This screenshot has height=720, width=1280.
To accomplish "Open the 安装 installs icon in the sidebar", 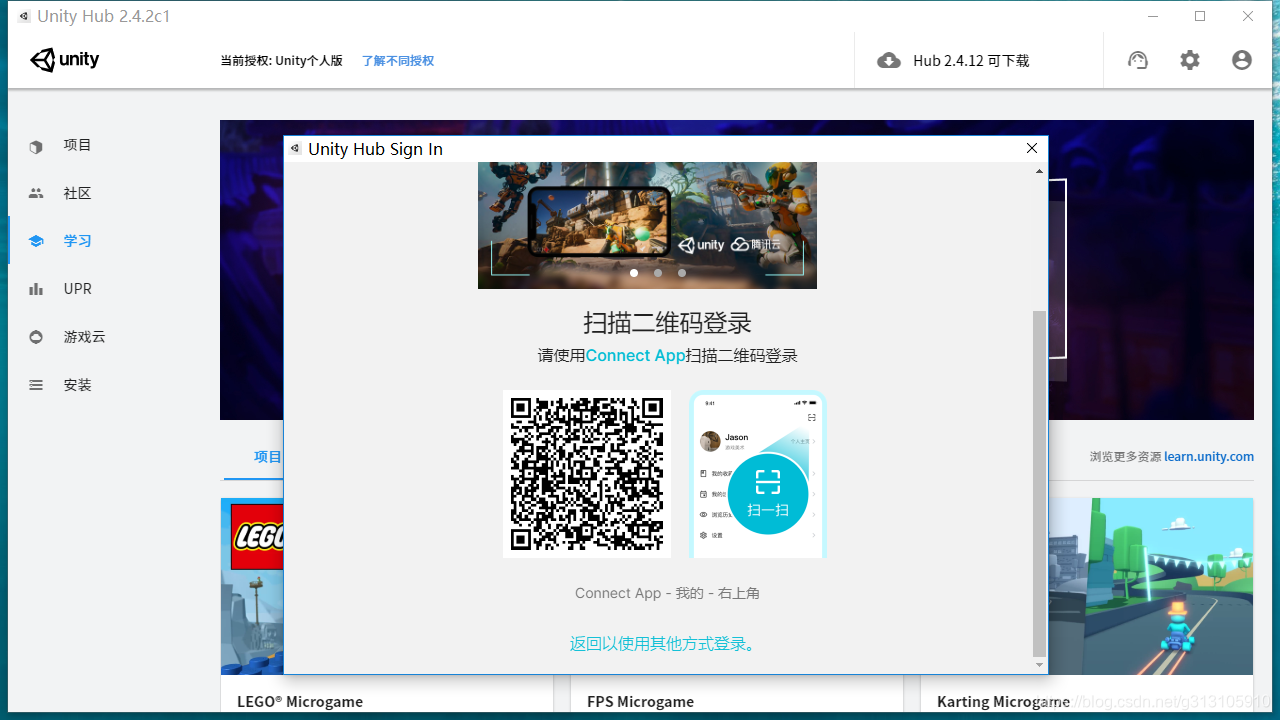I will [x=36, y=385].
